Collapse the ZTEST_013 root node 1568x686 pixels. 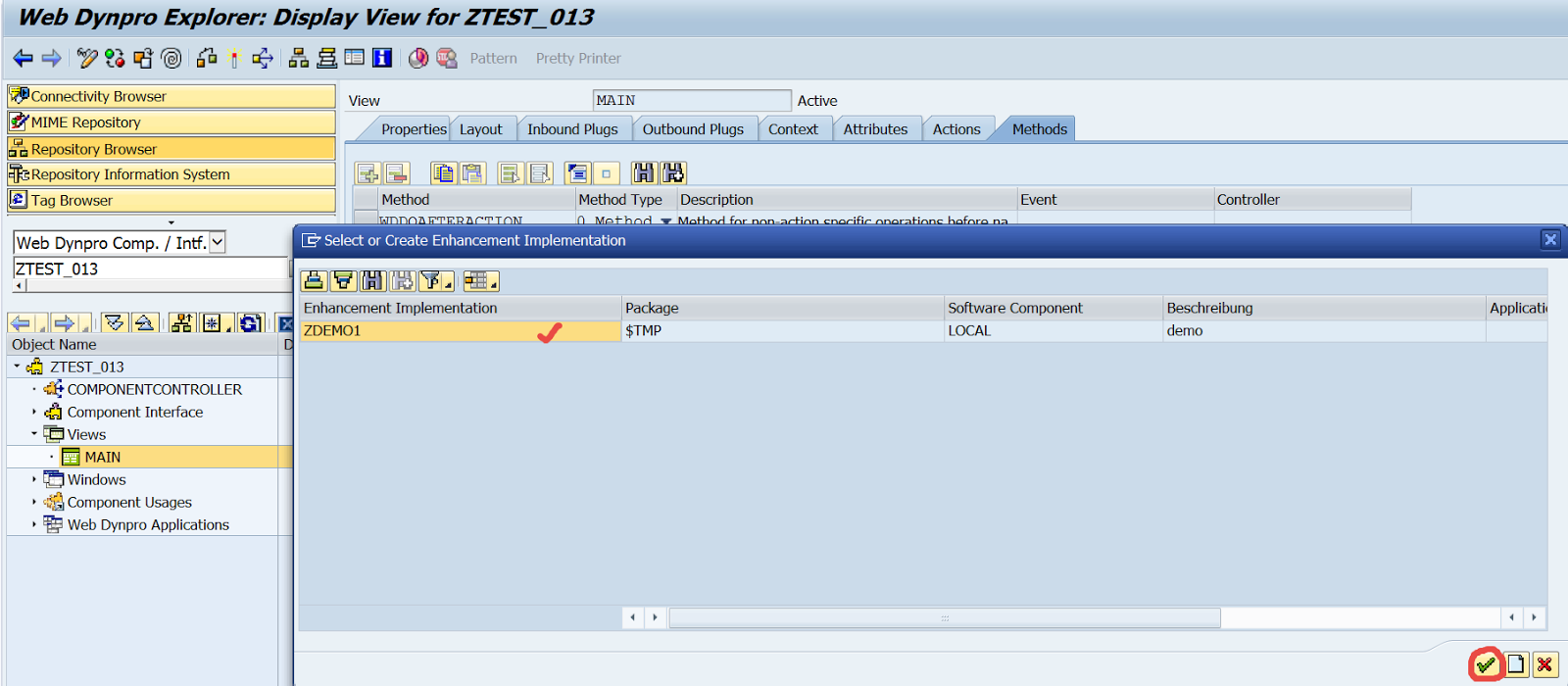coord(17,367)
